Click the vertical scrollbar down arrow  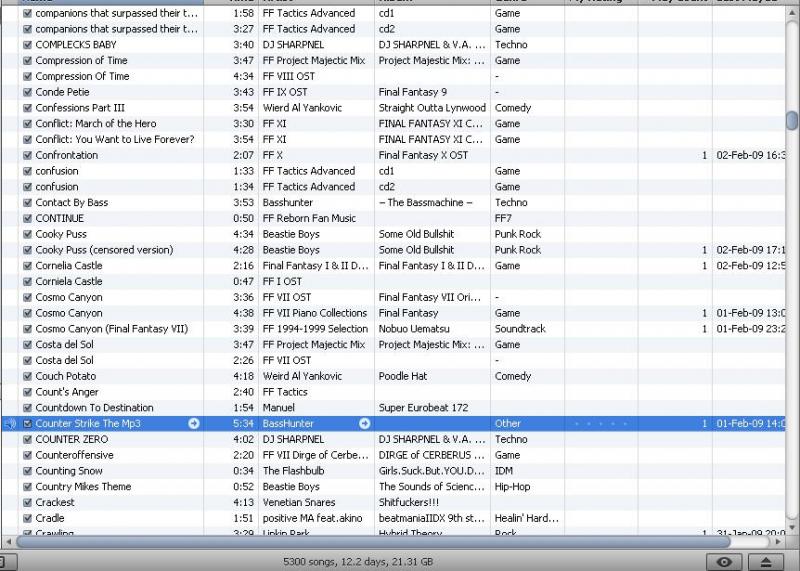(792, 528)
